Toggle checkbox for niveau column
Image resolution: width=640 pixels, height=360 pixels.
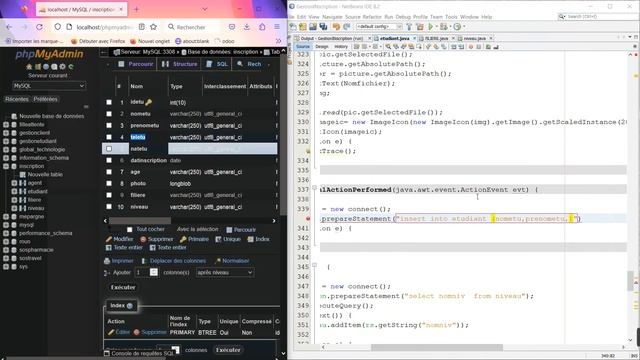click(109, 207)
